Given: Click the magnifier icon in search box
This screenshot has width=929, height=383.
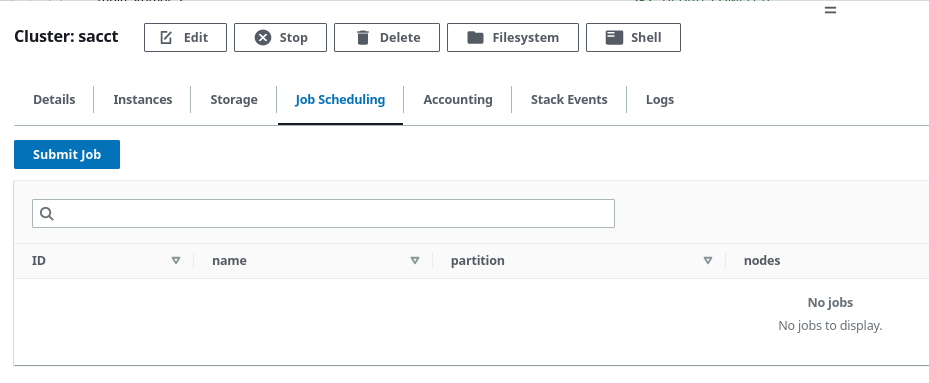Looking at the screenshot, I should click(x=47, y=213).
